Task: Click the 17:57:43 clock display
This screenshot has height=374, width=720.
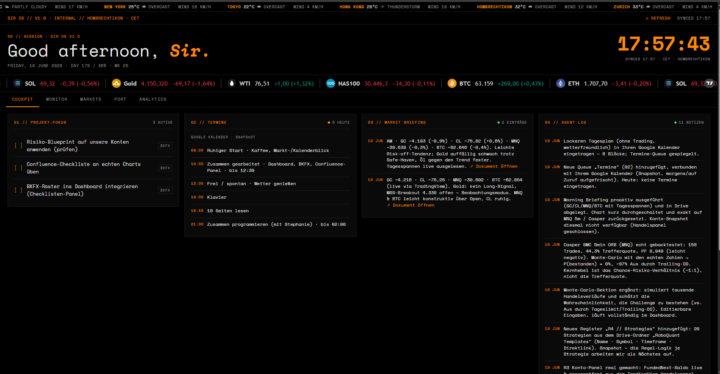Action: (664, 44)
